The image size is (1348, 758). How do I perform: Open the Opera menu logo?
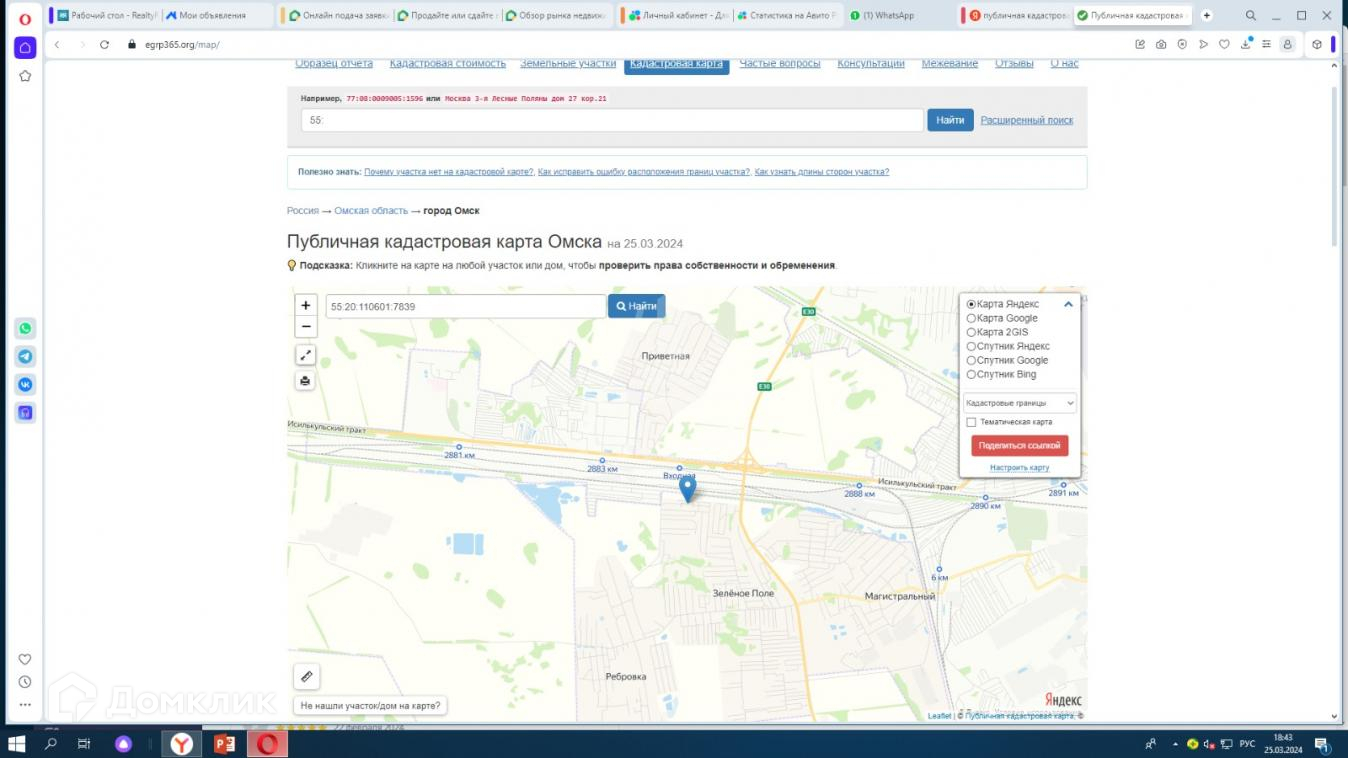click(25, 17)
